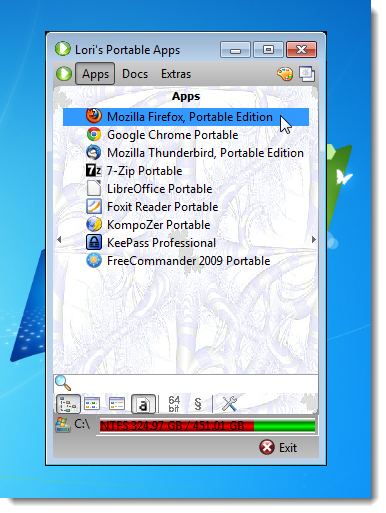
Task: Select the third window layout view icon
Action: (117, 404)
